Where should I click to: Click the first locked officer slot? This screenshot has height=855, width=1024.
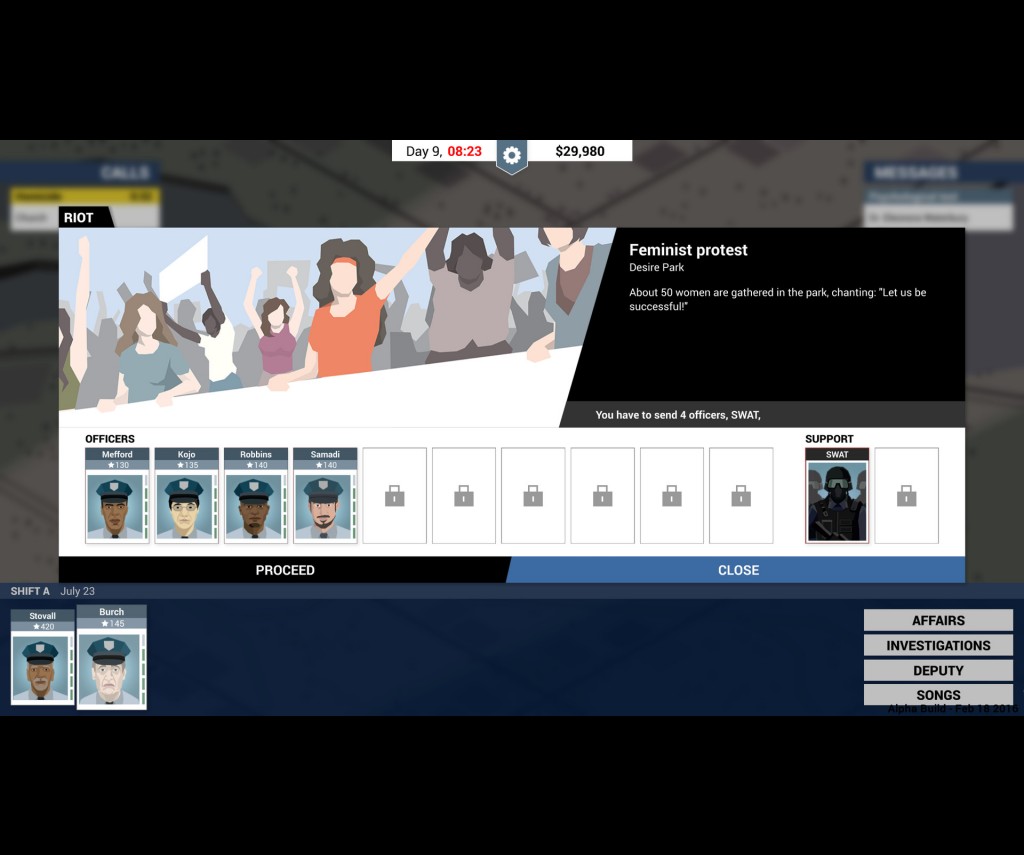point(394,496)
